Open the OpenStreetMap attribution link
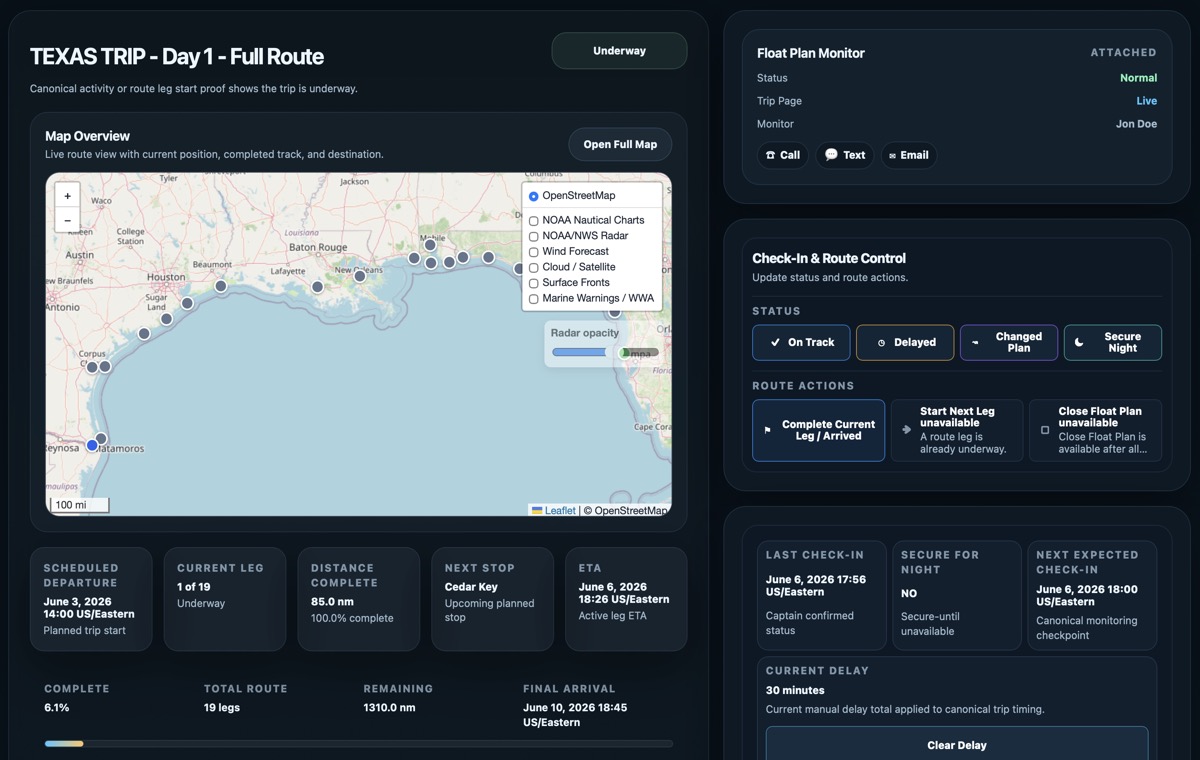Viewport: 1200px width, 760px height. [x=630, y=510]
